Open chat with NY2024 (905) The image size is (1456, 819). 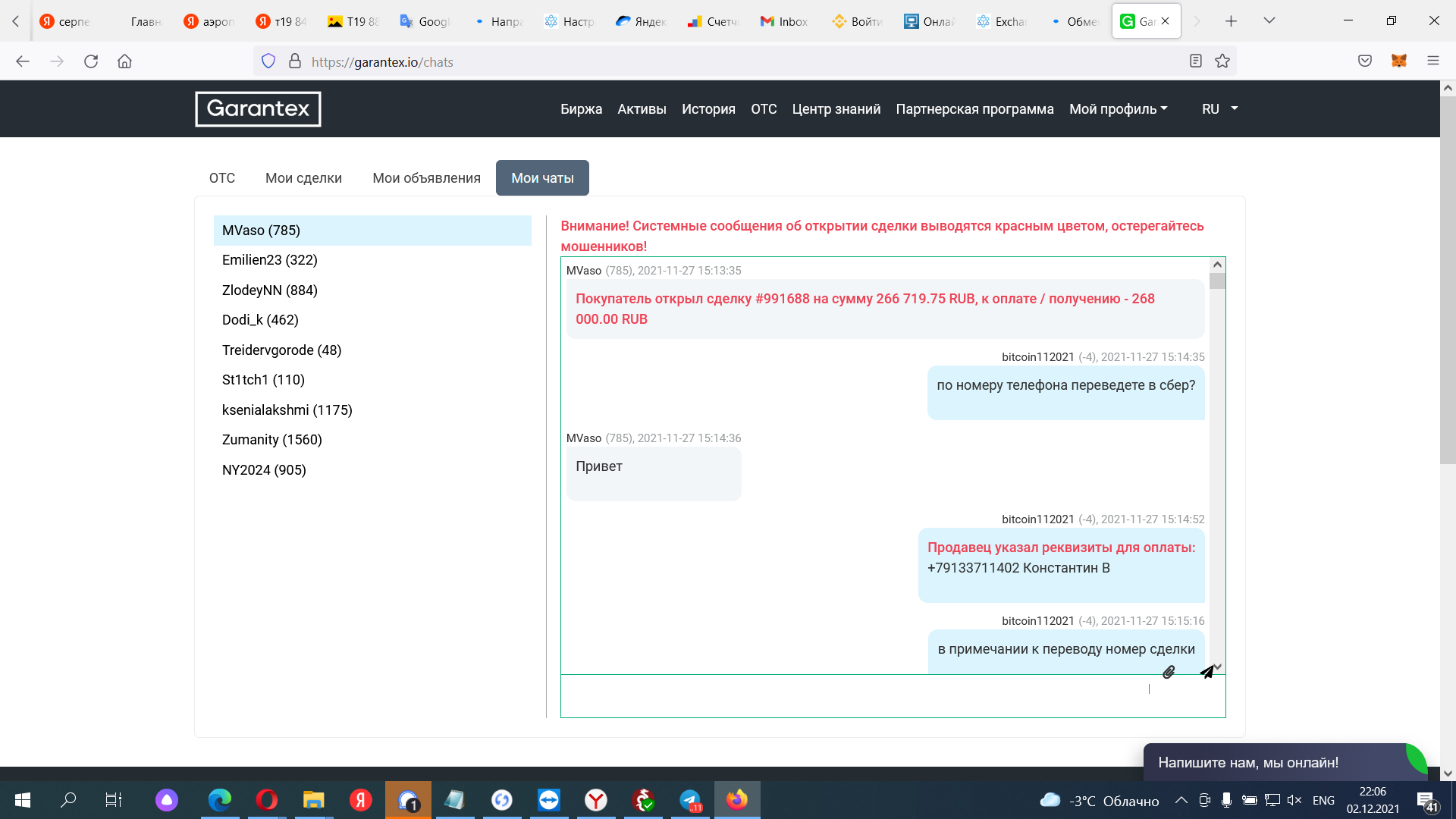372,469
